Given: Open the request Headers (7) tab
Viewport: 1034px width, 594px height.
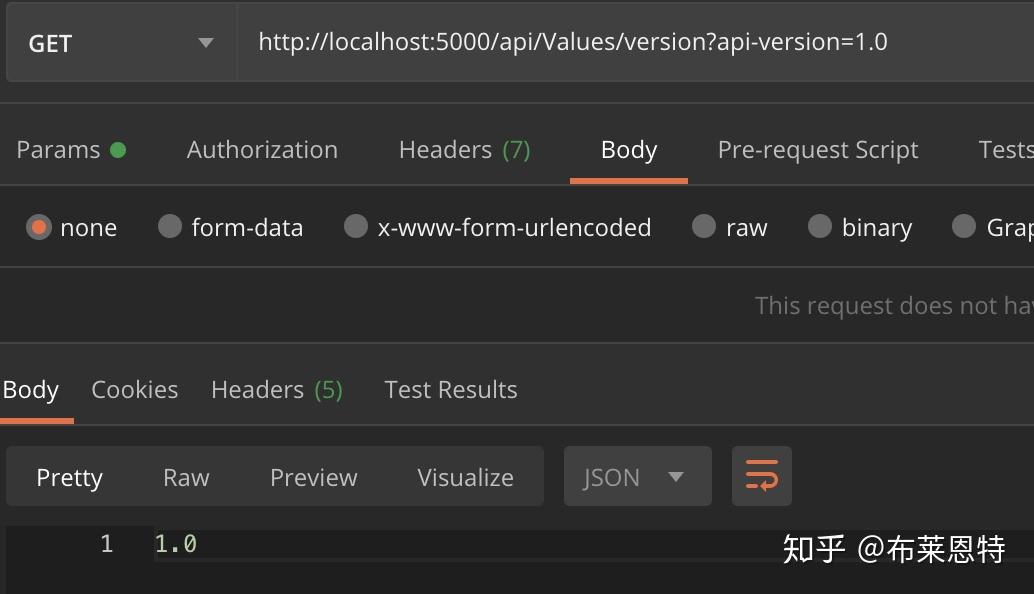Looking at the screenshot, I should [x=464, y=150].
